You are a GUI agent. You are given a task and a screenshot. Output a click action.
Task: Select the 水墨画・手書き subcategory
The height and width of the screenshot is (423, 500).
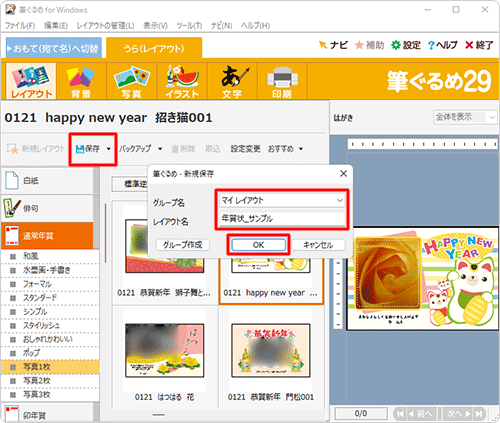coord(50,270)
